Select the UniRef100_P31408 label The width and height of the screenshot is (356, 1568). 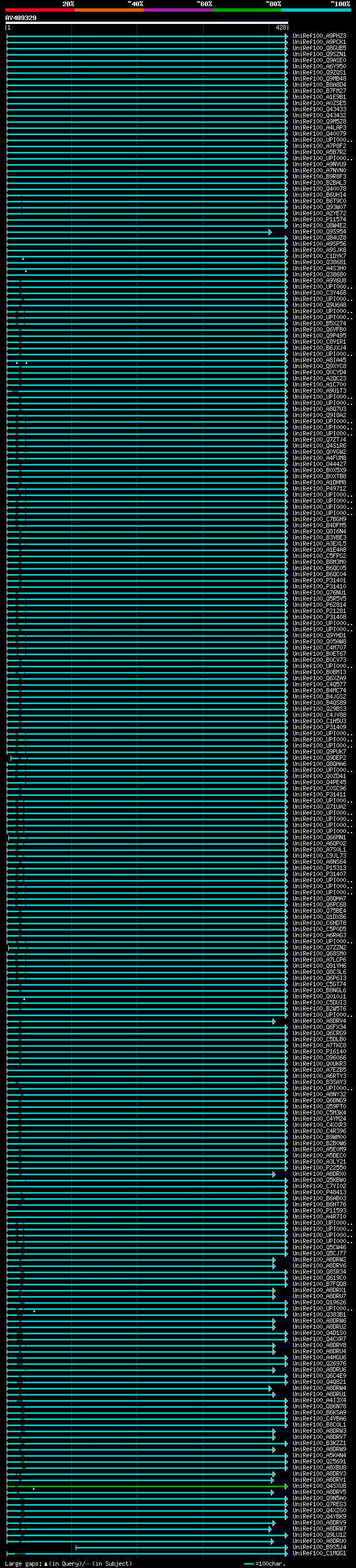[x=319, y=617]
